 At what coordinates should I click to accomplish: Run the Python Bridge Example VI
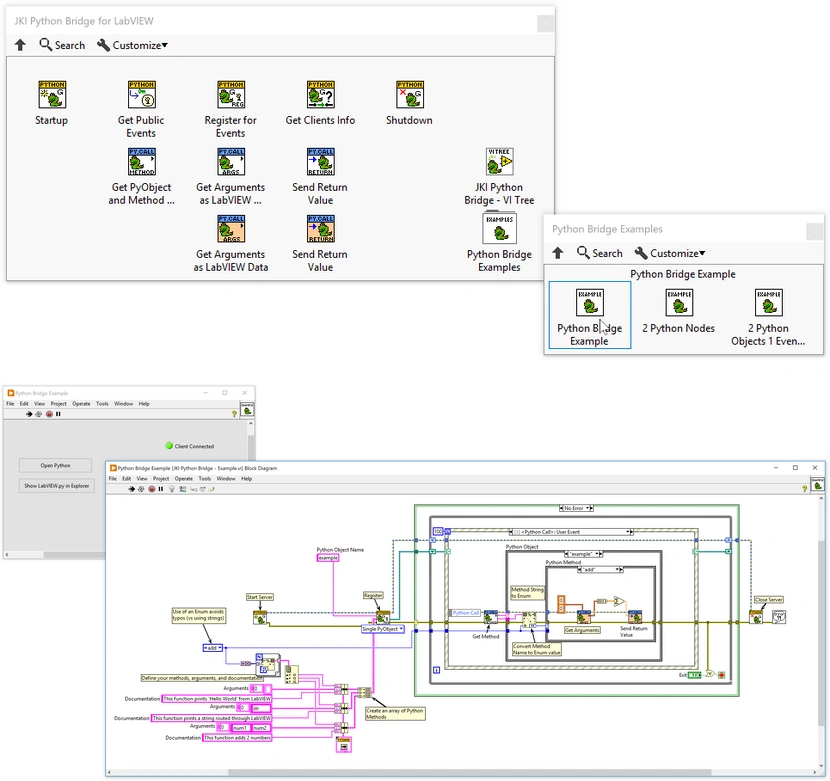pyautogui.click(x=132, y=489)
